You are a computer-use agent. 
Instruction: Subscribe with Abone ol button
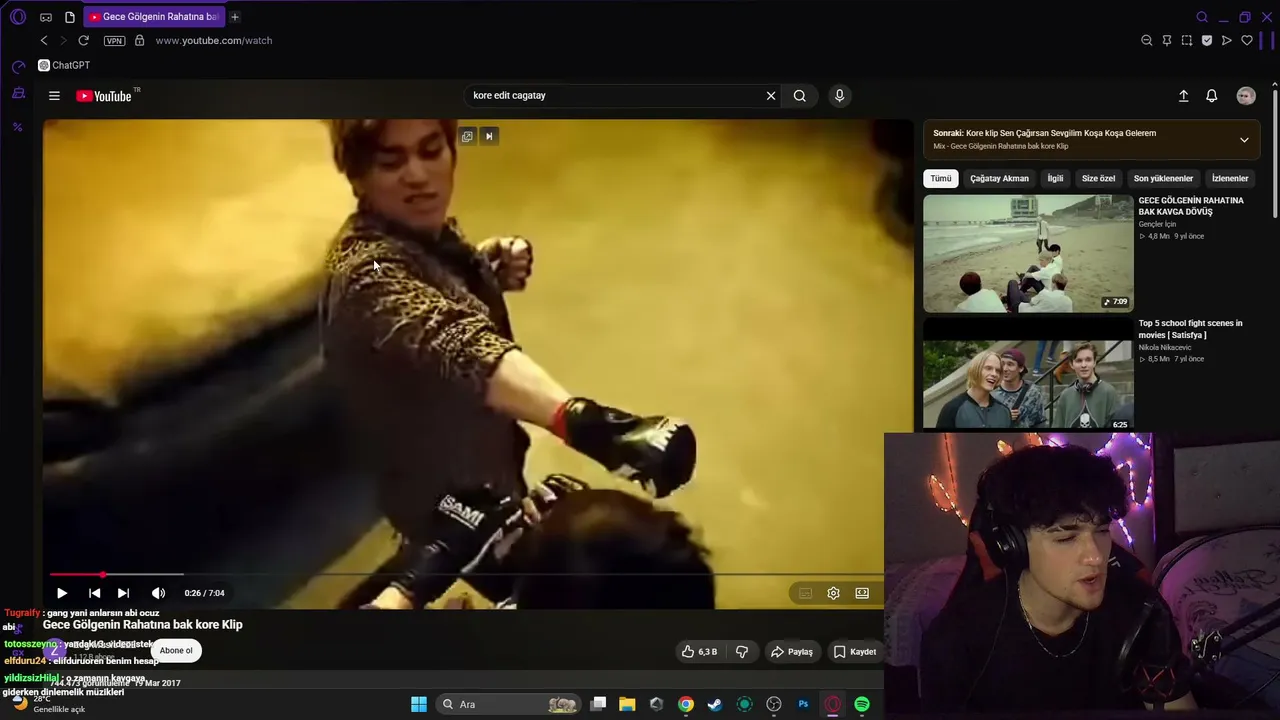176,651
